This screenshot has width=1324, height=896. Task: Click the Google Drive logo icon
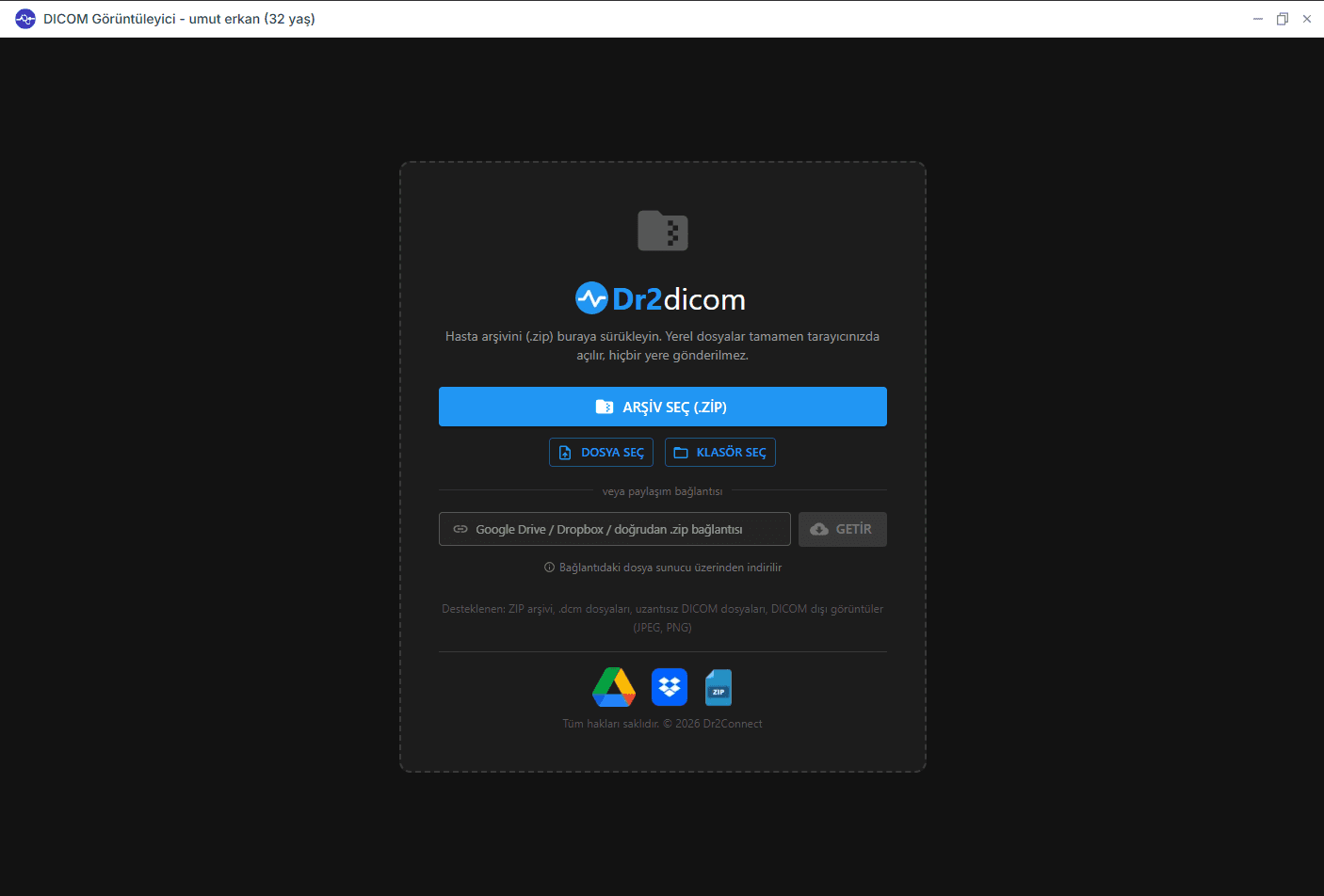[614, 687]
